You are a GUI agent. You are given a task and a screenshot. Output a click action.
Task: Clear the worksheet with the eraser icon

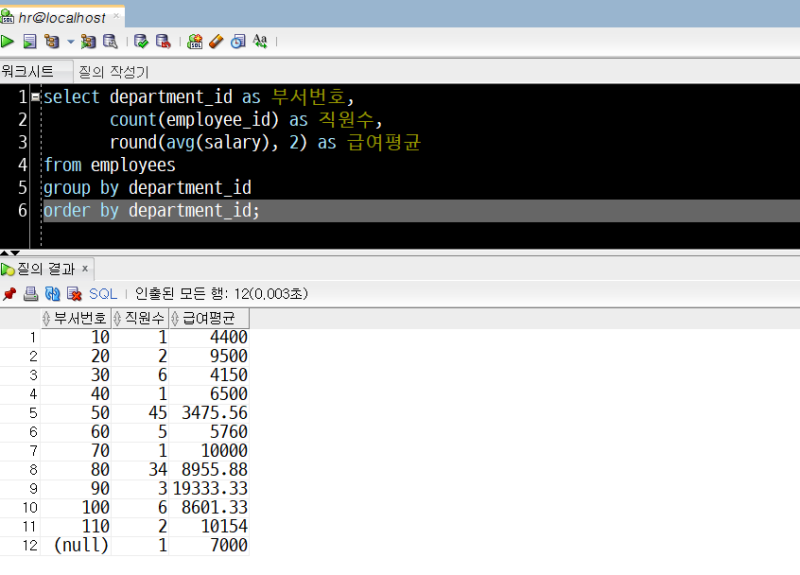coord(216,41)
